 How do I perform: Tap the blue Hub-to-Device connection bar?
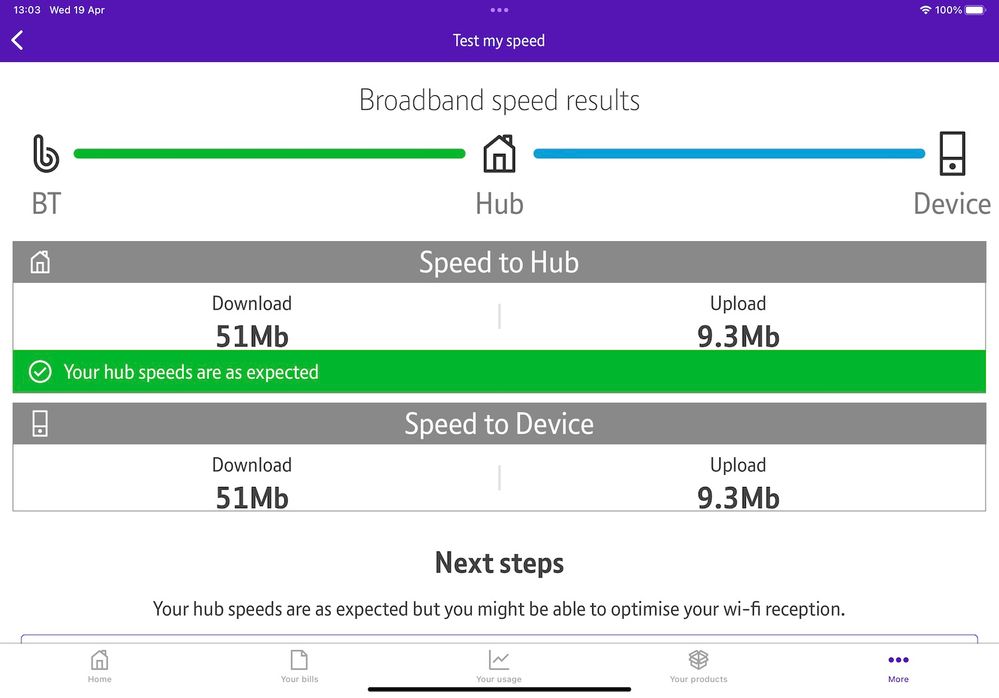point(729,154)
